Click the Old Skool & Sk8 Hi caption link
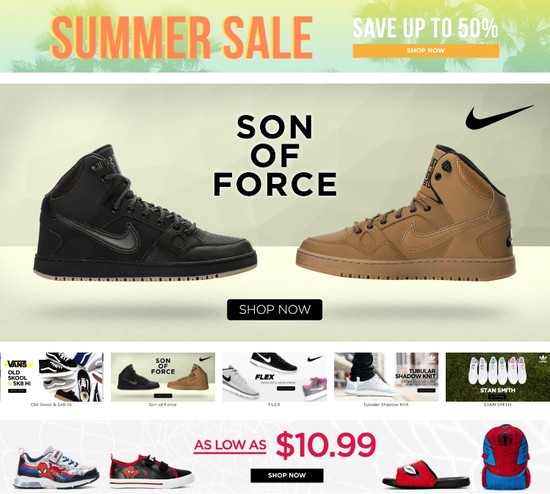This screenshot has height=494, width=550. 51,405
